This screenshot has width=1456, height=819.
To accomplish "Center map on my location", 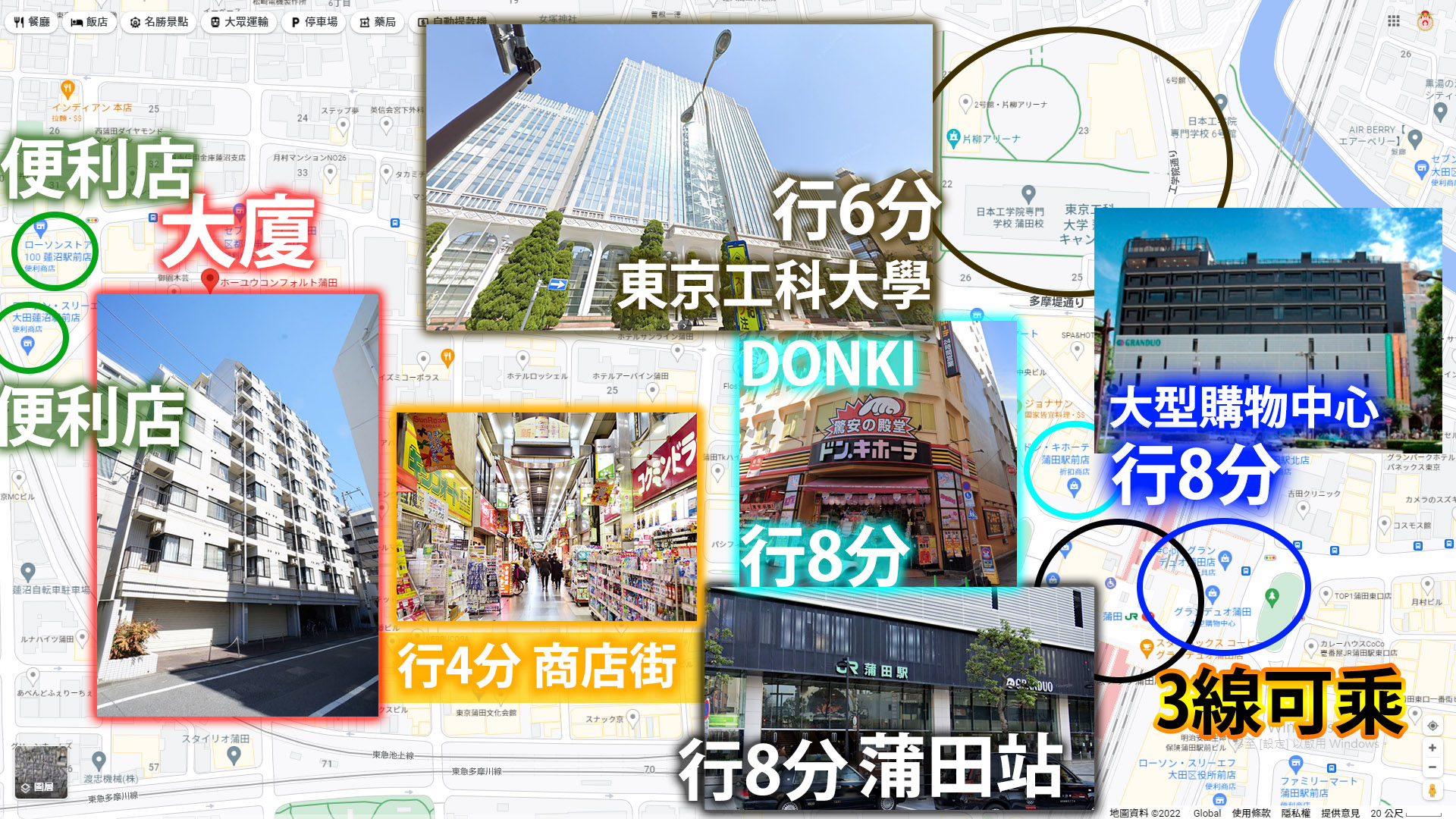I will point(1432,726).
